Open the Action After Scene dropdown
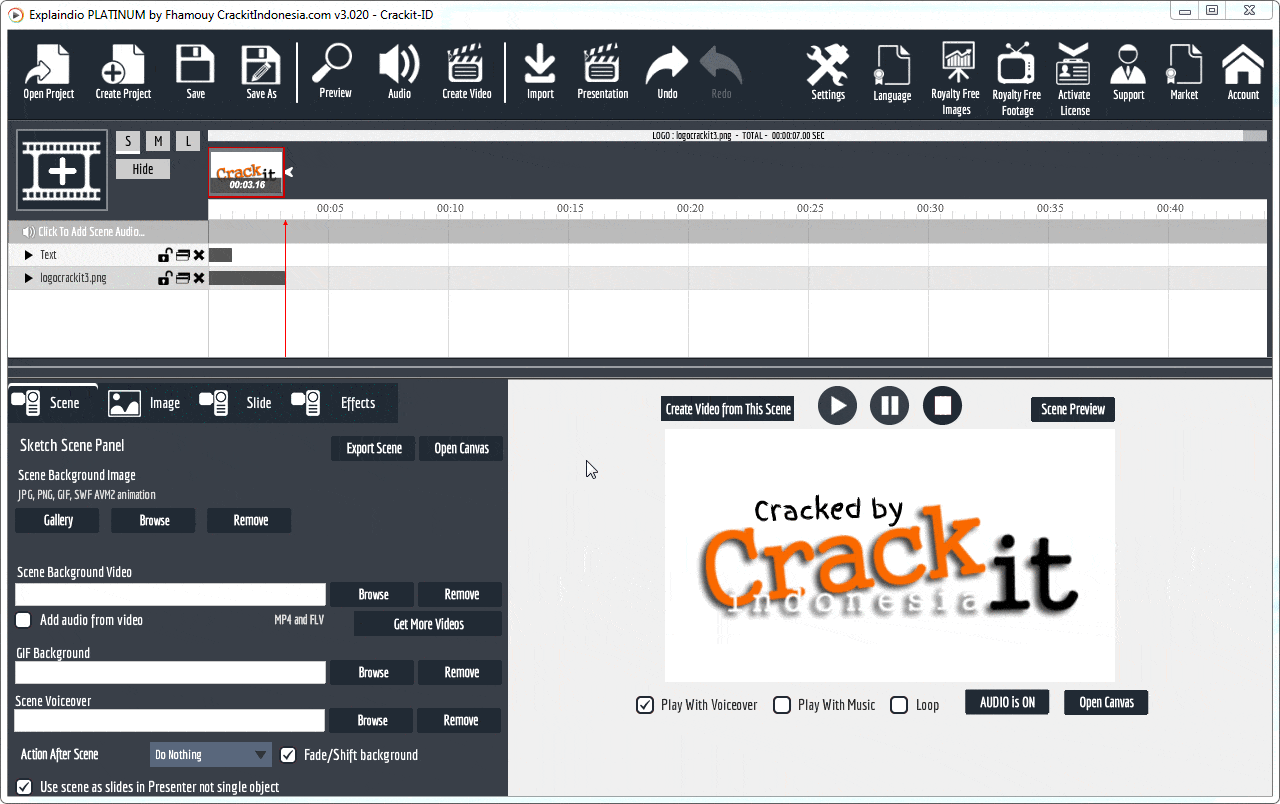1280x804 pixels. click(x=210, y=755)
